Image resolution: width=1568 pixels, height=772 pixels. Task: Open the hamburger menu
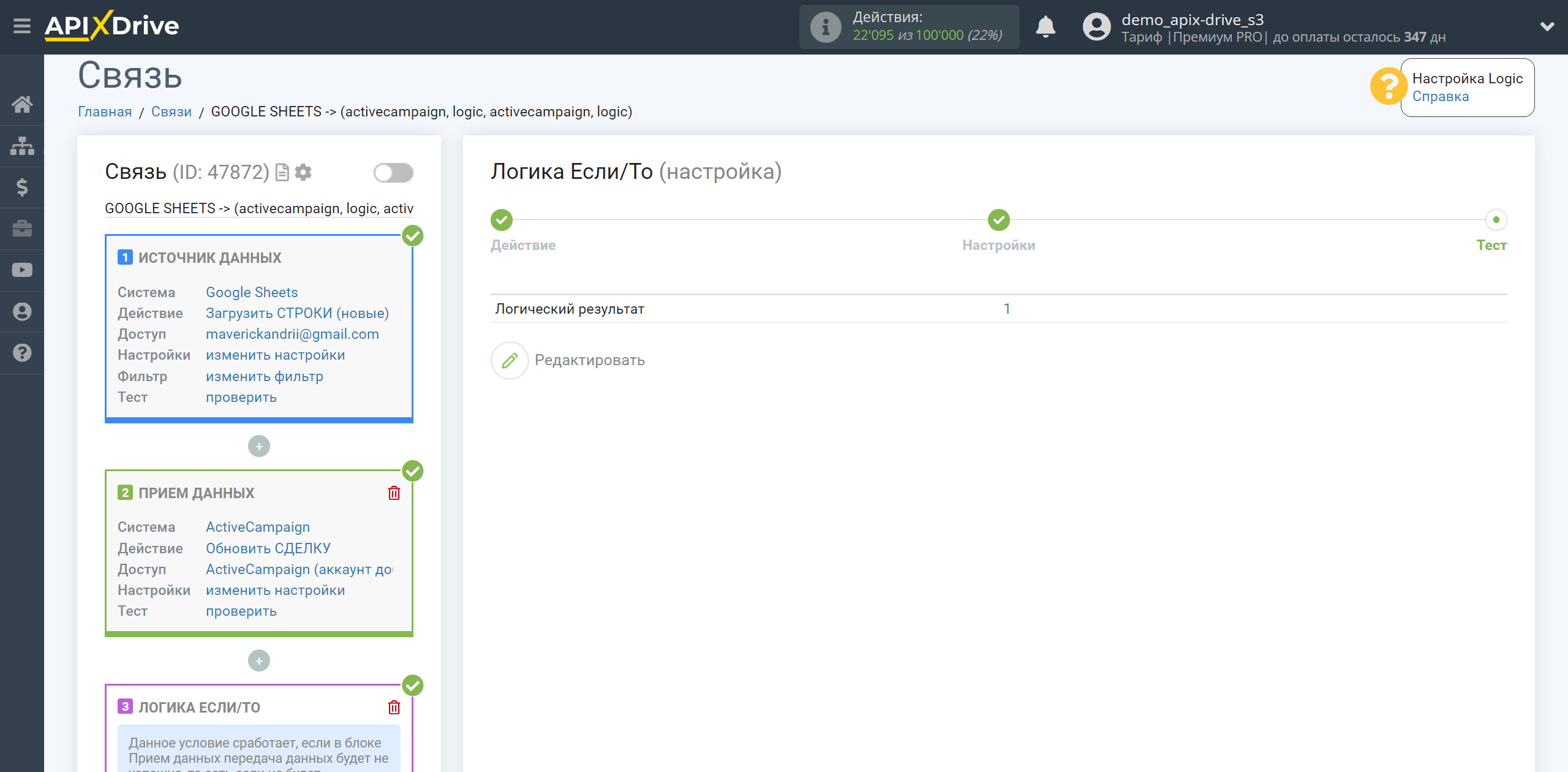tap(22, 26)
